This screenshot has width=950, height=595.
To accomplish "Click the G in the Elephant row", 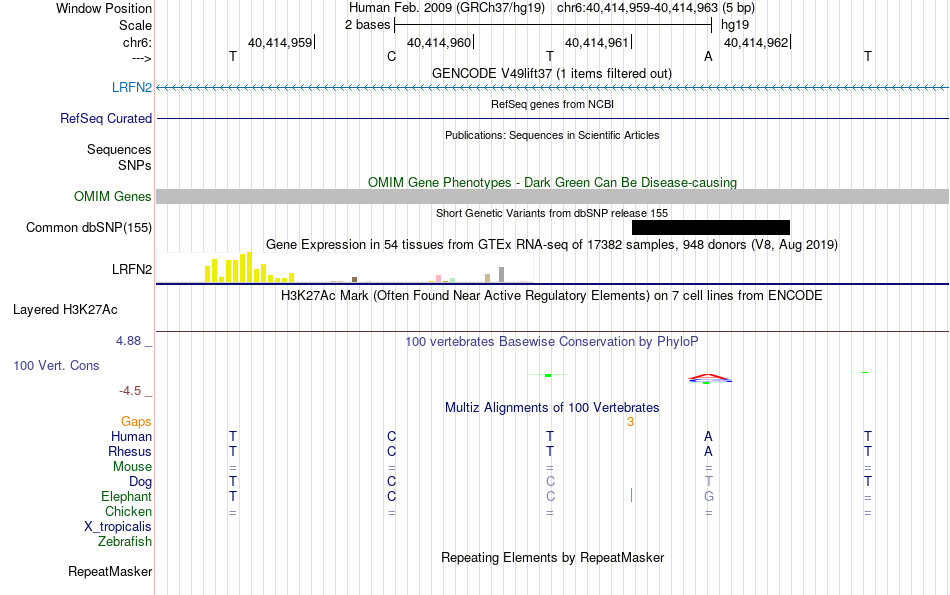I will click(x=708, y=496).
